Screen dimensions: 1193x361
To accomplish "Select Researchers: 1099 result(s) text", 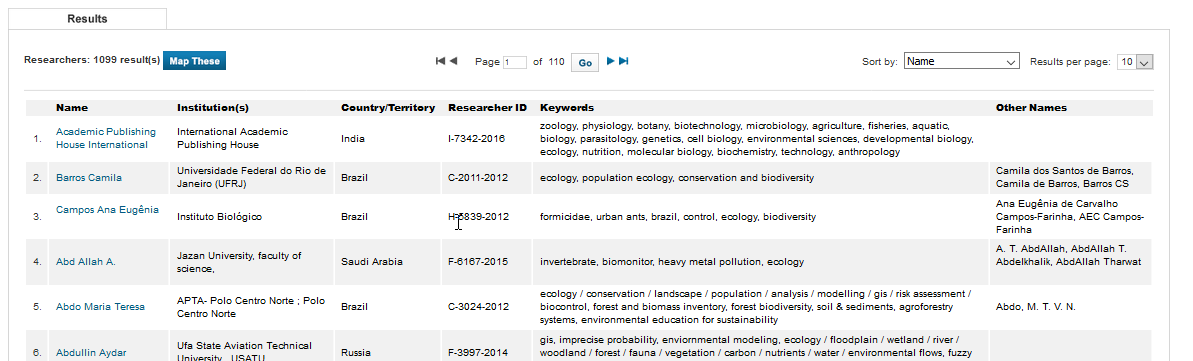I will tap(92, 60).
